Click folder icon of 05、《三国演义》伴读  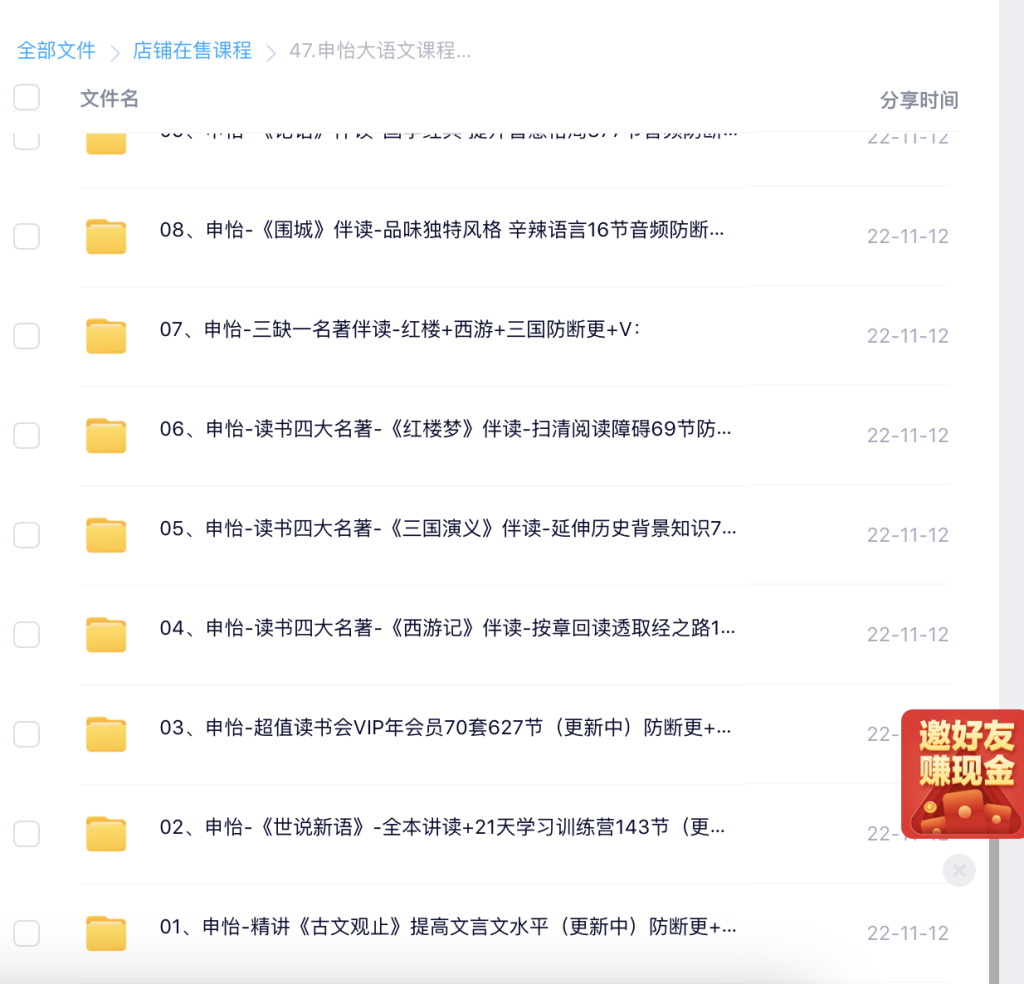coord(106,535)
